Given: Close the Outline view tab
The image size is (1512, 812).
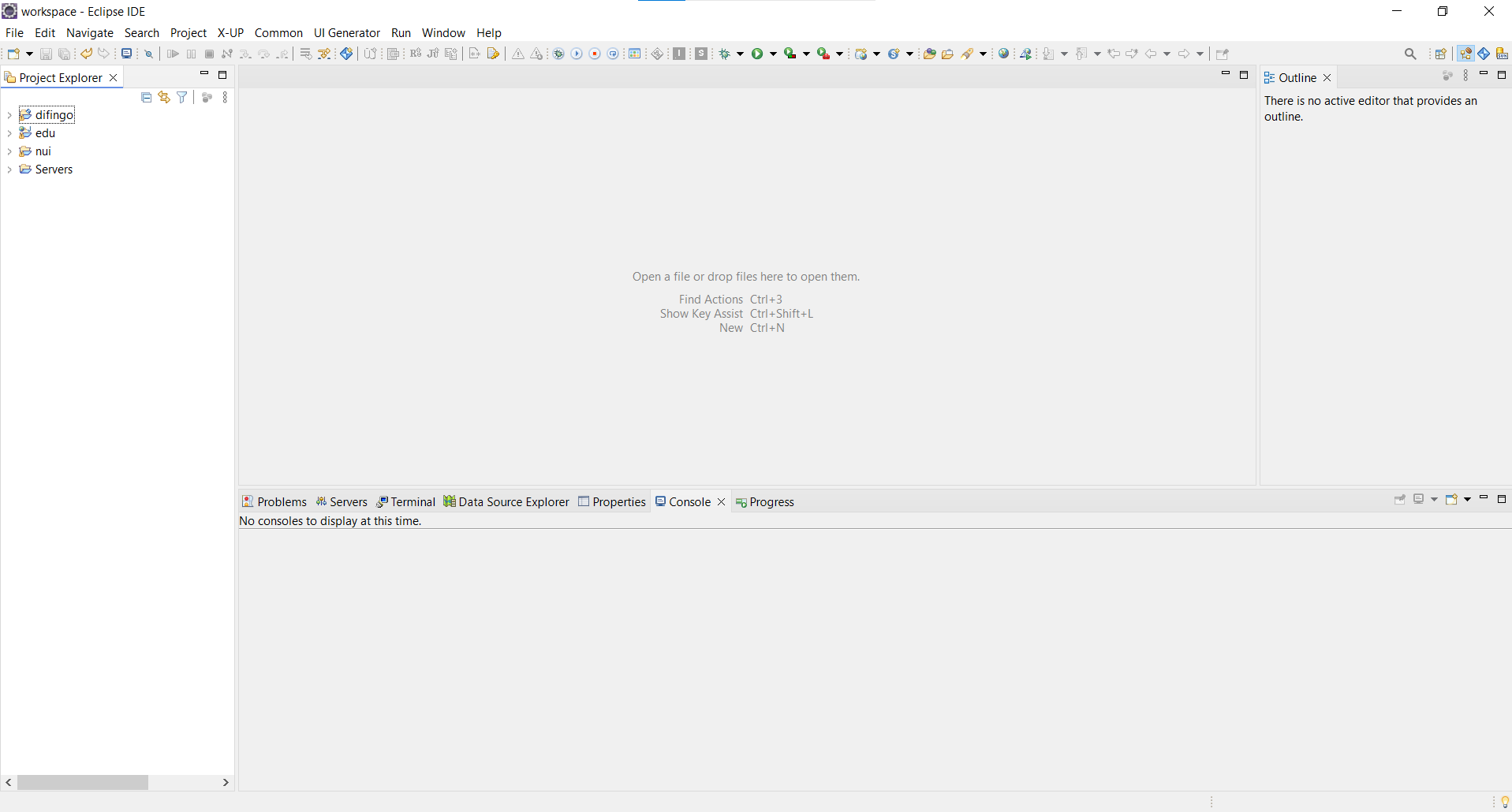Looking at the screenshot, I should tap(1327, 77).
